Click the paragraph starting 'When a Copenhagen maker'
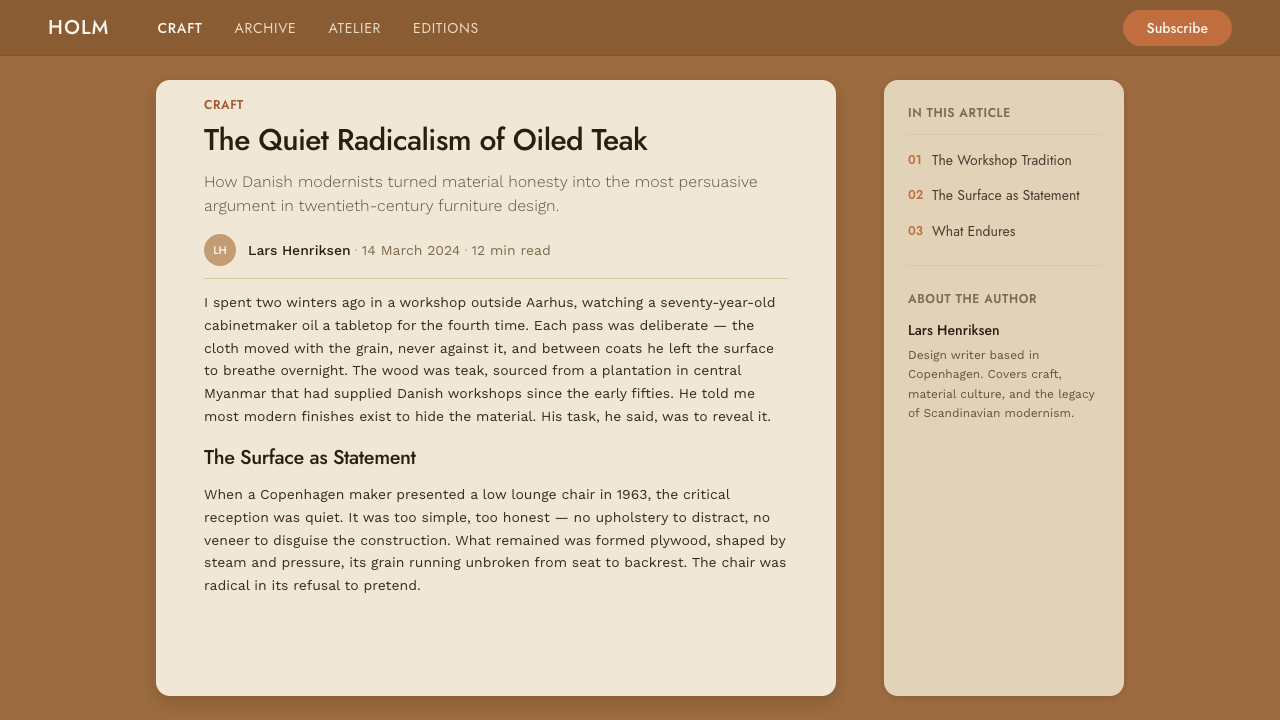This screenshot has height=720, width=1280. click(495, 540)
